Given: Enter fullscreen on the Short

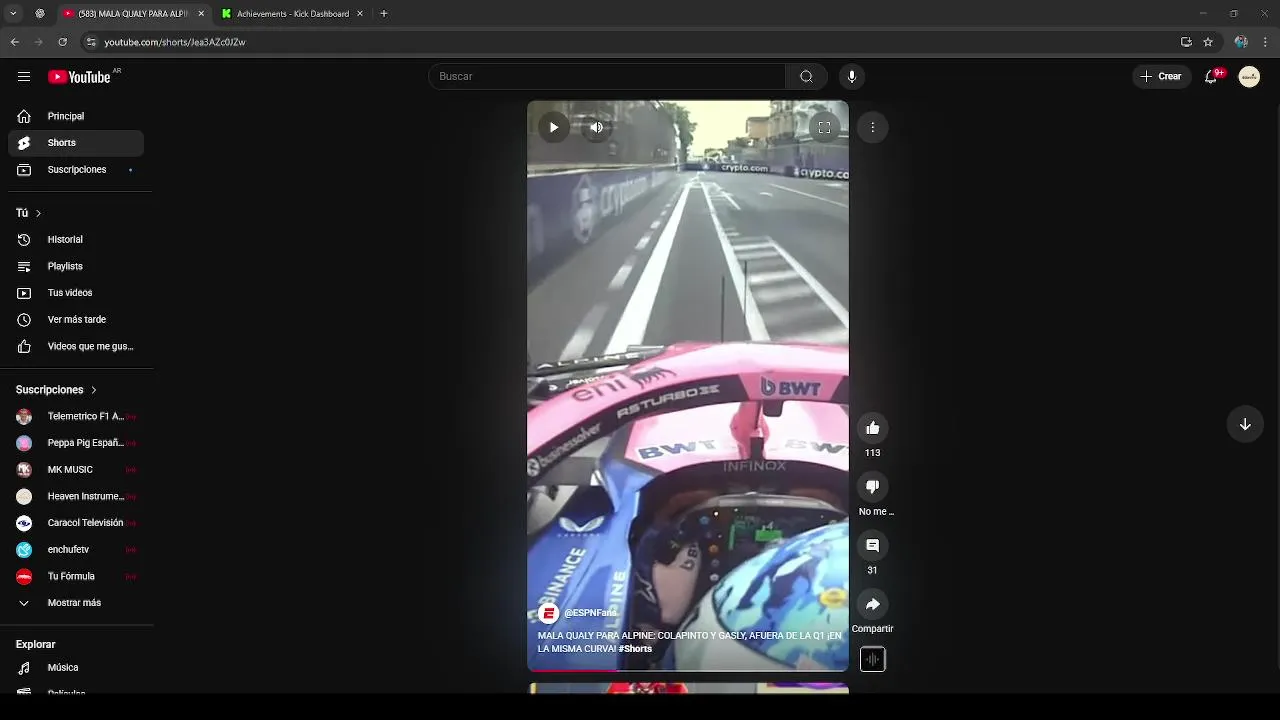Looking at the screenshot, I should 824,127.
